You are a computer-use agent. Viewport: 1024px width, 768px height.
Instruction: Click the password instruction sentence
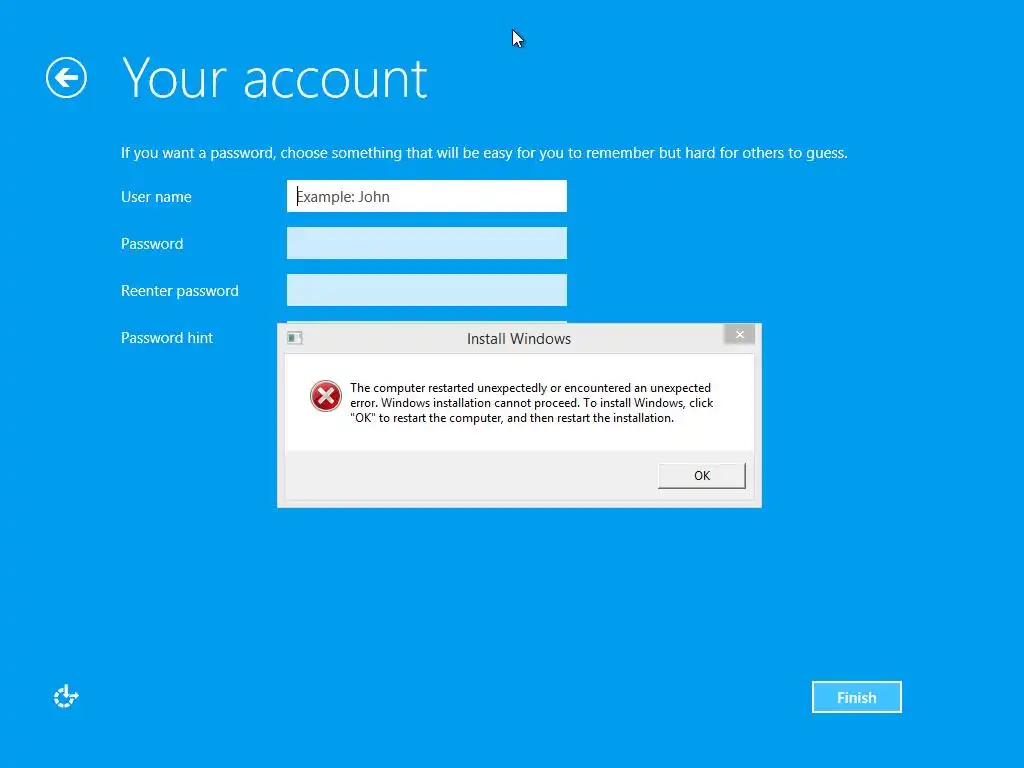coord(484,153)
